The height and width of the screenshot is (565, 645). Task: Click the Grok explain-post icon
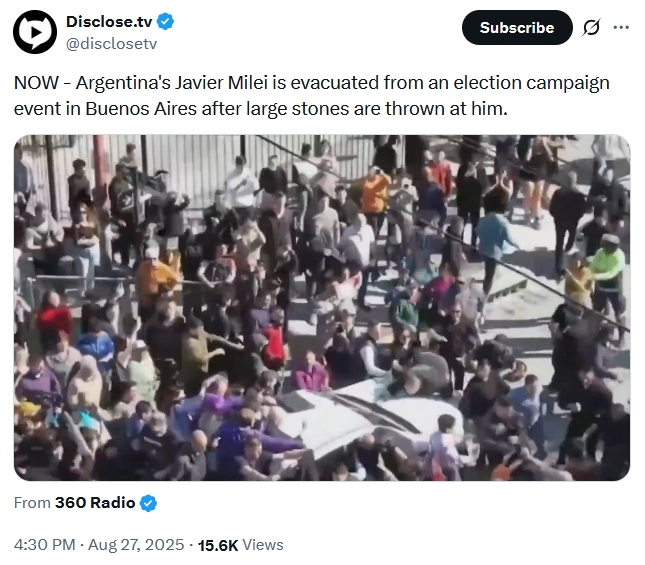[592, 28]
